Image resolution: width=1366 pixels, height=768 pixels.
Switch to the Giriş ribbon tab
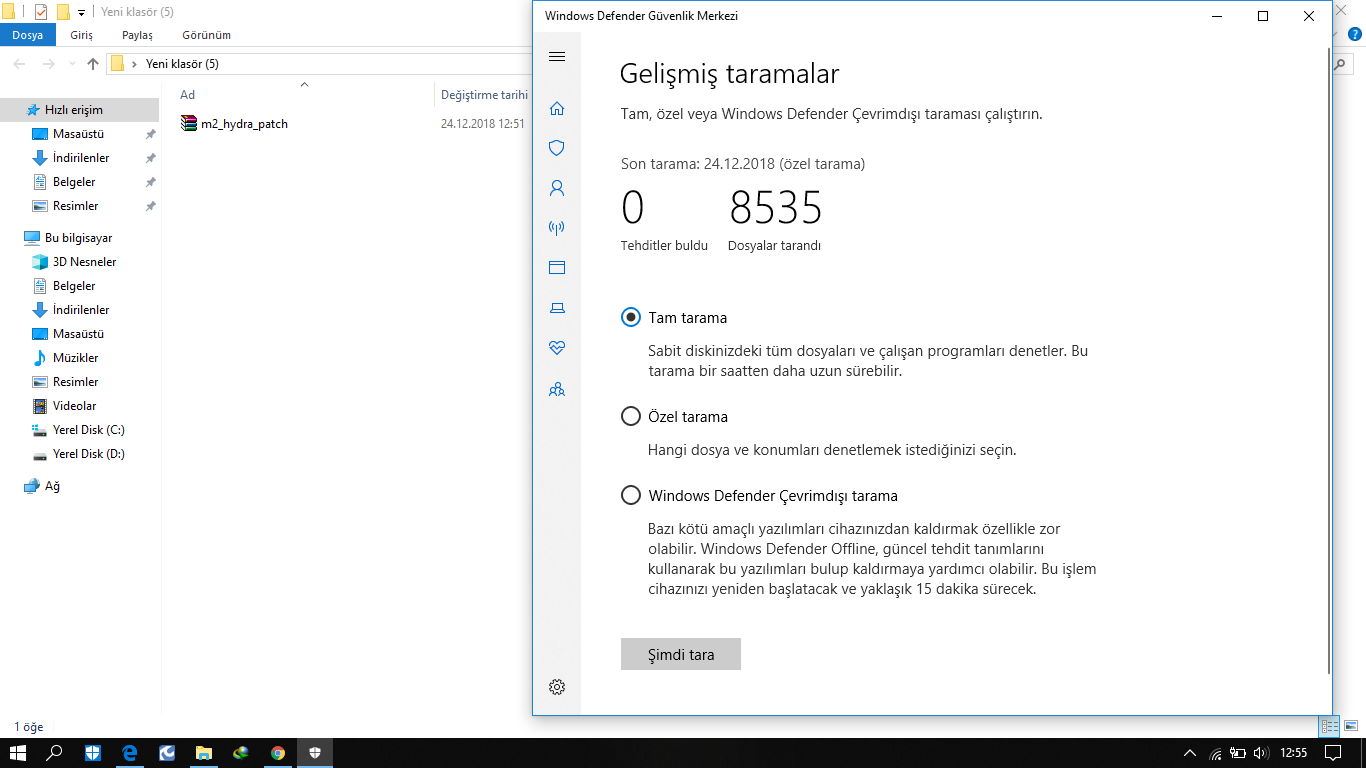(81, 35)
